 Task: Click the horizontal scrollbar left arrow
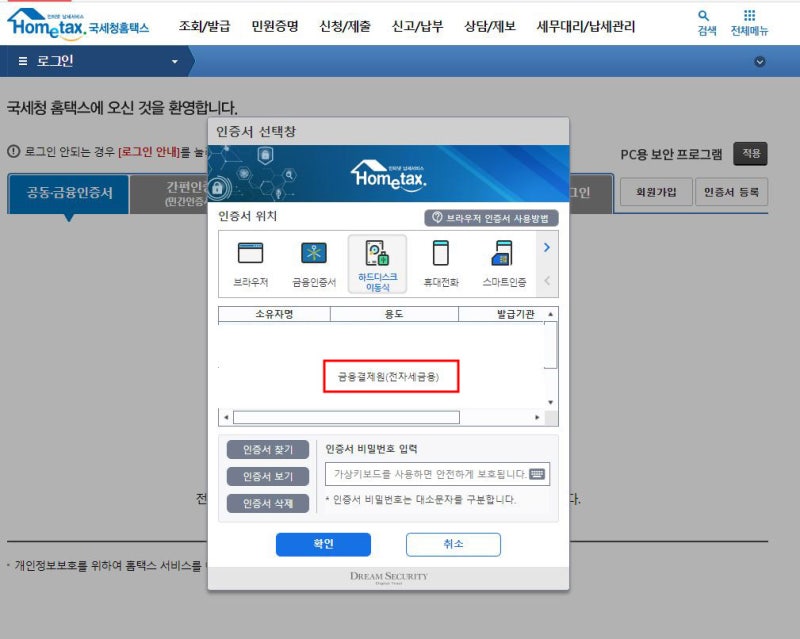pyautogui.click(x=226, y=417)
